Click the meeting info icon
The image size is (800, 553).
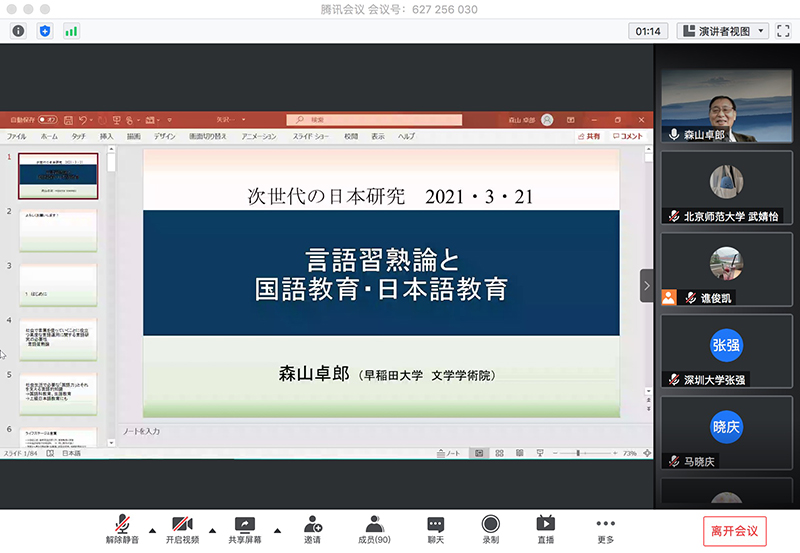(x=18, y=31)
